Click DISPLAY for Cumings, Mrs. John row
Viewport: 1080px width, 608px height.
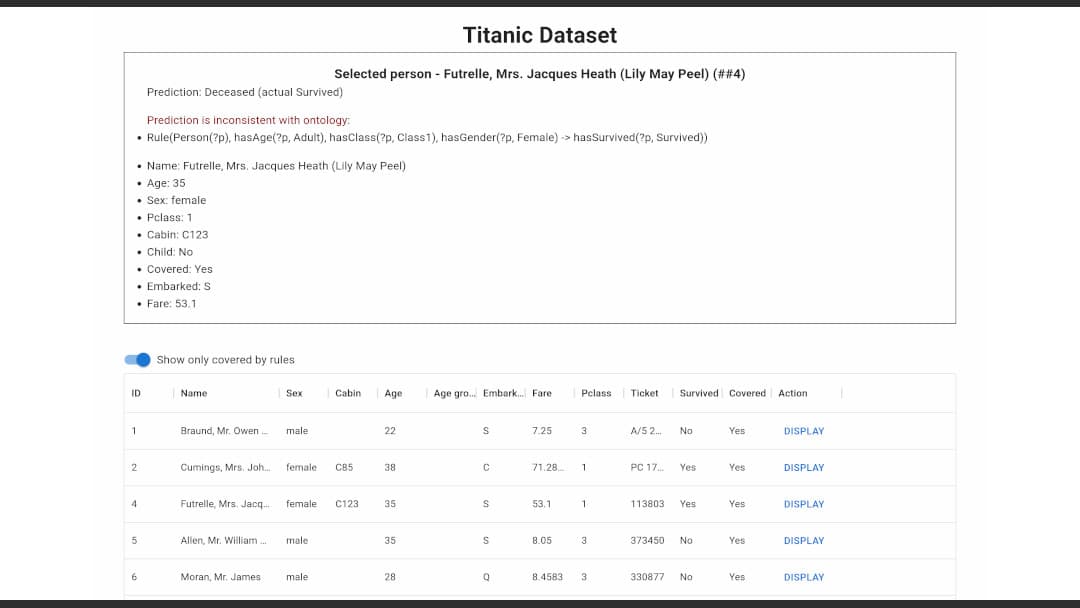(804, 468)
